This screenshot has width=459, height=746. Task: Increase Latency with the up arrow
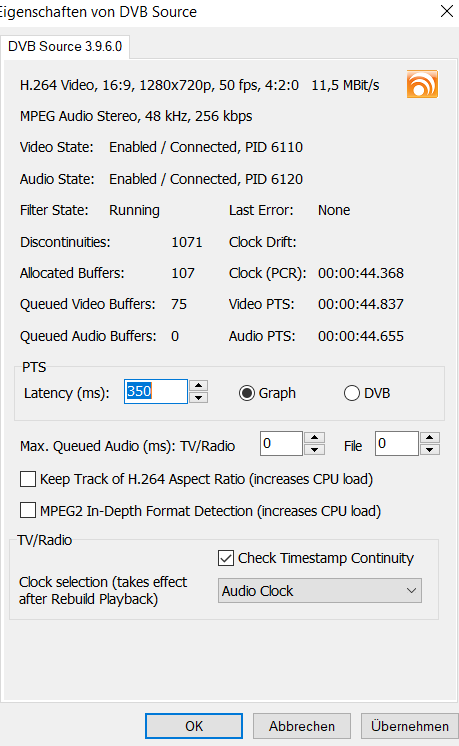[x=198, y=386]
